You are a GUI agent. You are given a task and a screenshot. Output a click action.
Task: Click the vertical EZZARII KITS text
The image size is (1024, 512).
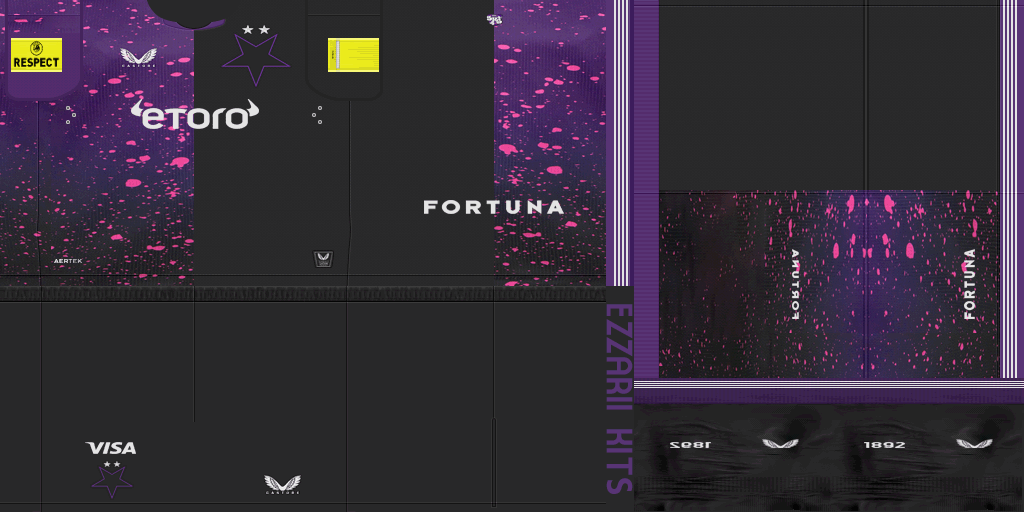click(619, 398)
